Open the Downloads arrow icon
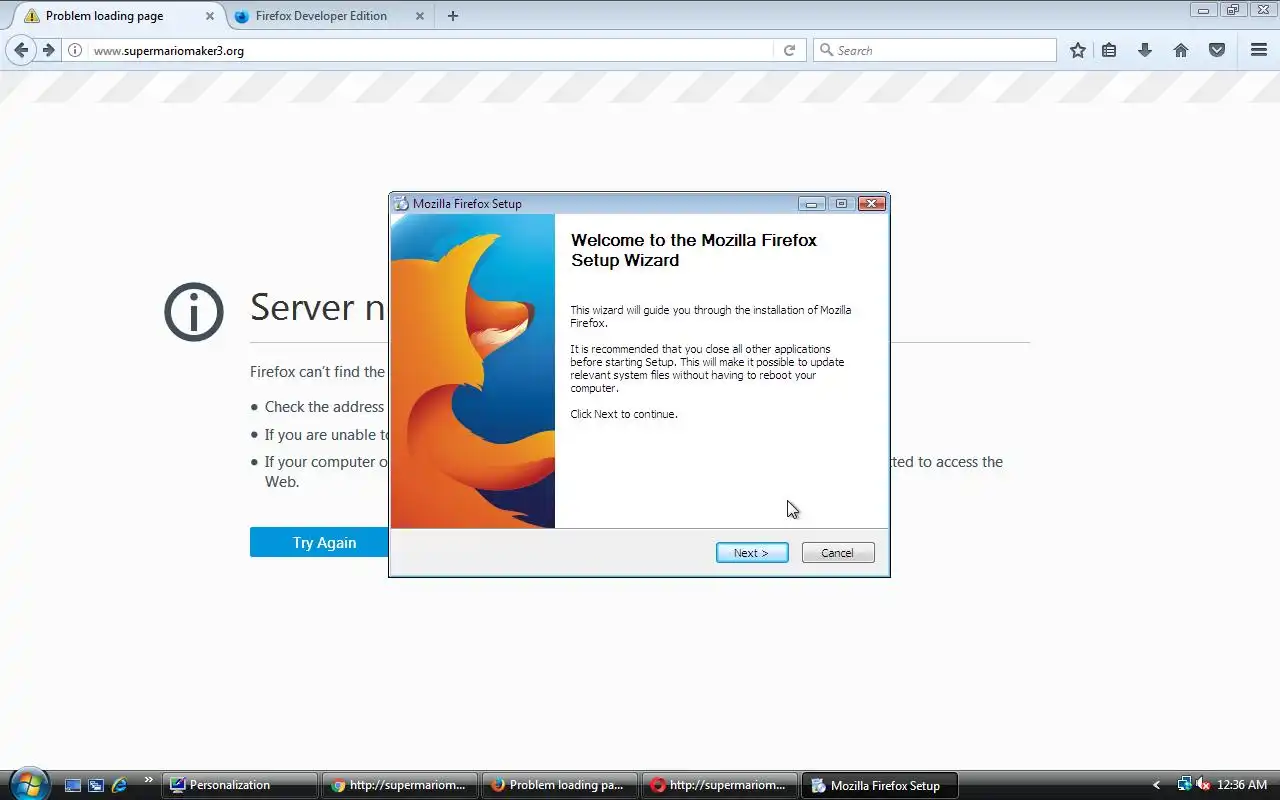The height and width of the screenshot is (800, 1280). coord(1145,50)
